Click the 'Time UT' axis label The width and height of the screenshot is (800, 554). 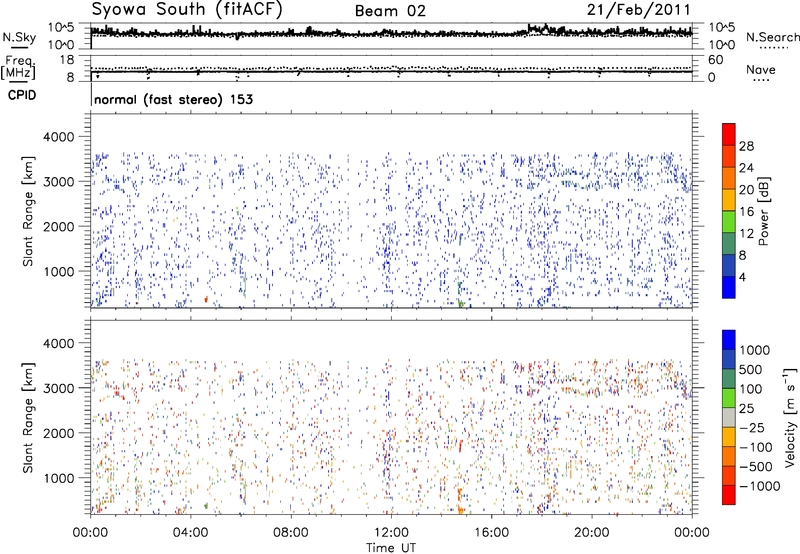tap(391, 548)
